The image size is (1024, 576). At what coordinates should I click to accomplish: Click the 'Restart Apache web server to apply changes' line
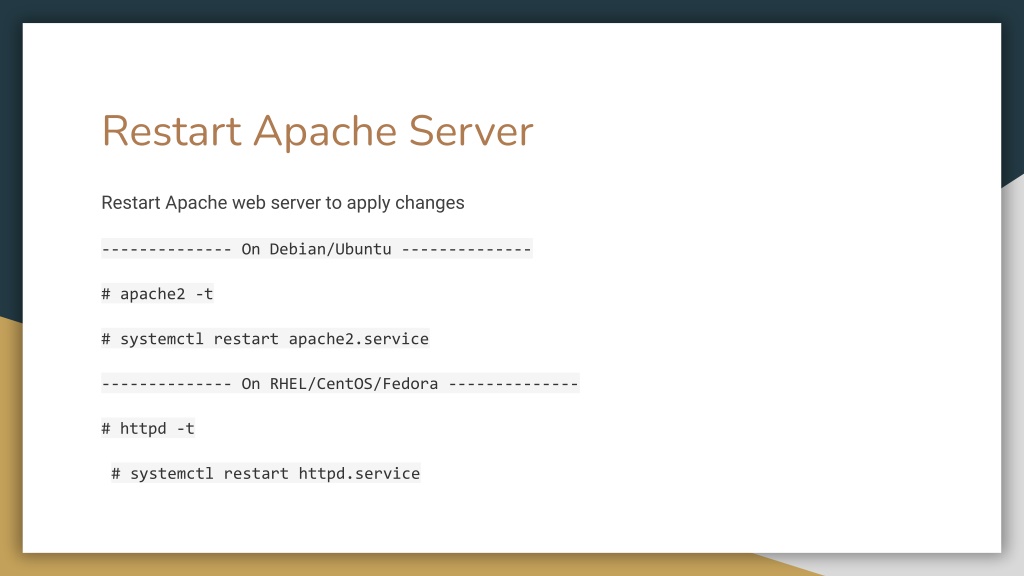pyautogui.click(x=283, y=202)
